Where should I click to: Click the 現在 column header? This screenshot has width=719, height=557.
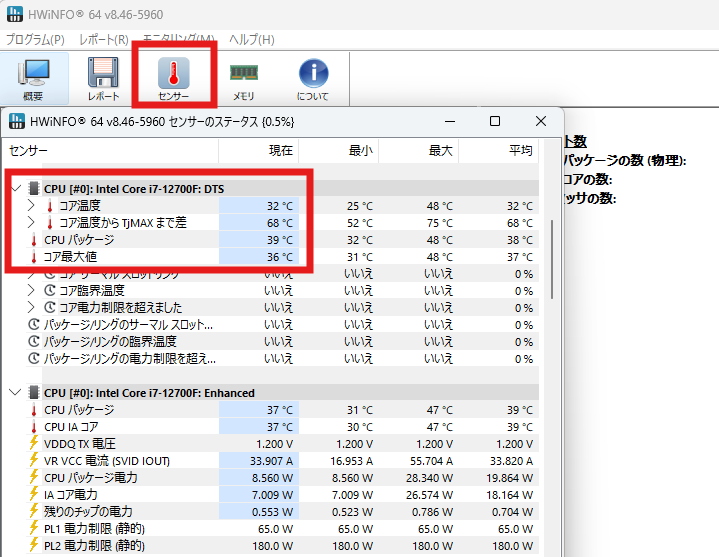coord(259,150)
